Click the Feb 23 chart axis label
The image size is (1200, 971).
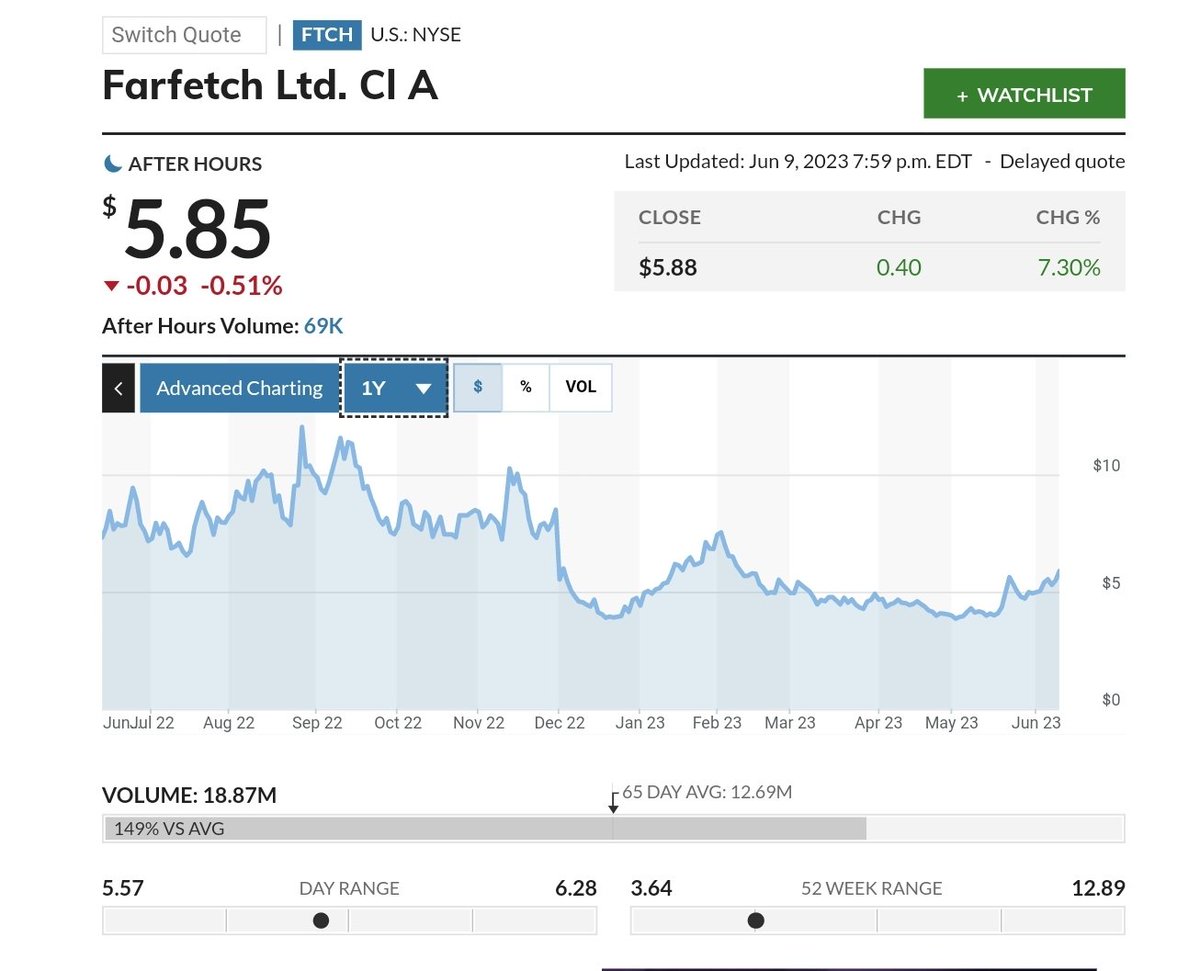click(x=717, y=722)
